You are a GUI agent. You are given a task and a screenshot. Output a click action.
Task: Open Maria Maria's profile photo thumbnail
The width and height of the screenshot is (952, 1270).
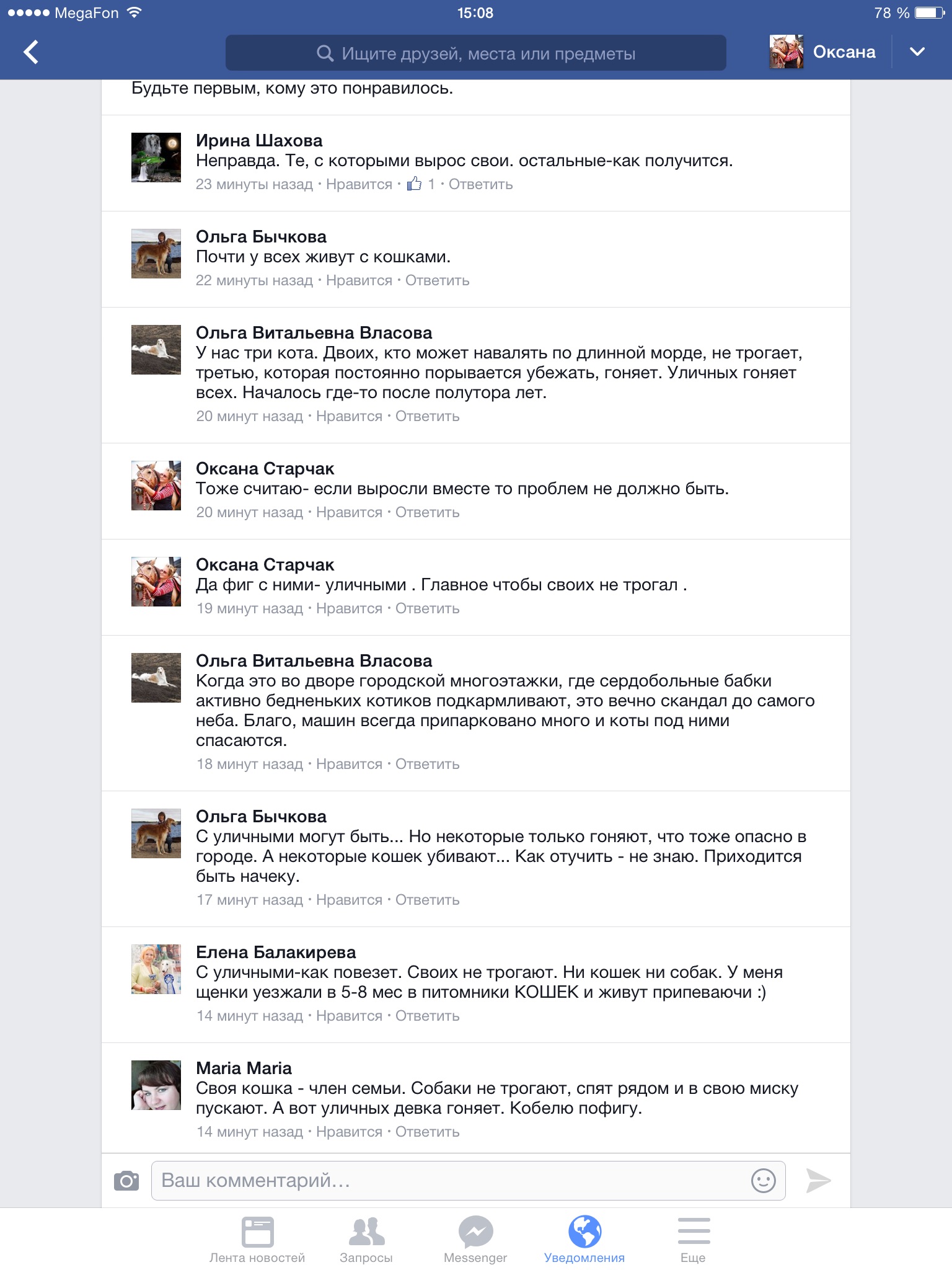click(156, 1085)
